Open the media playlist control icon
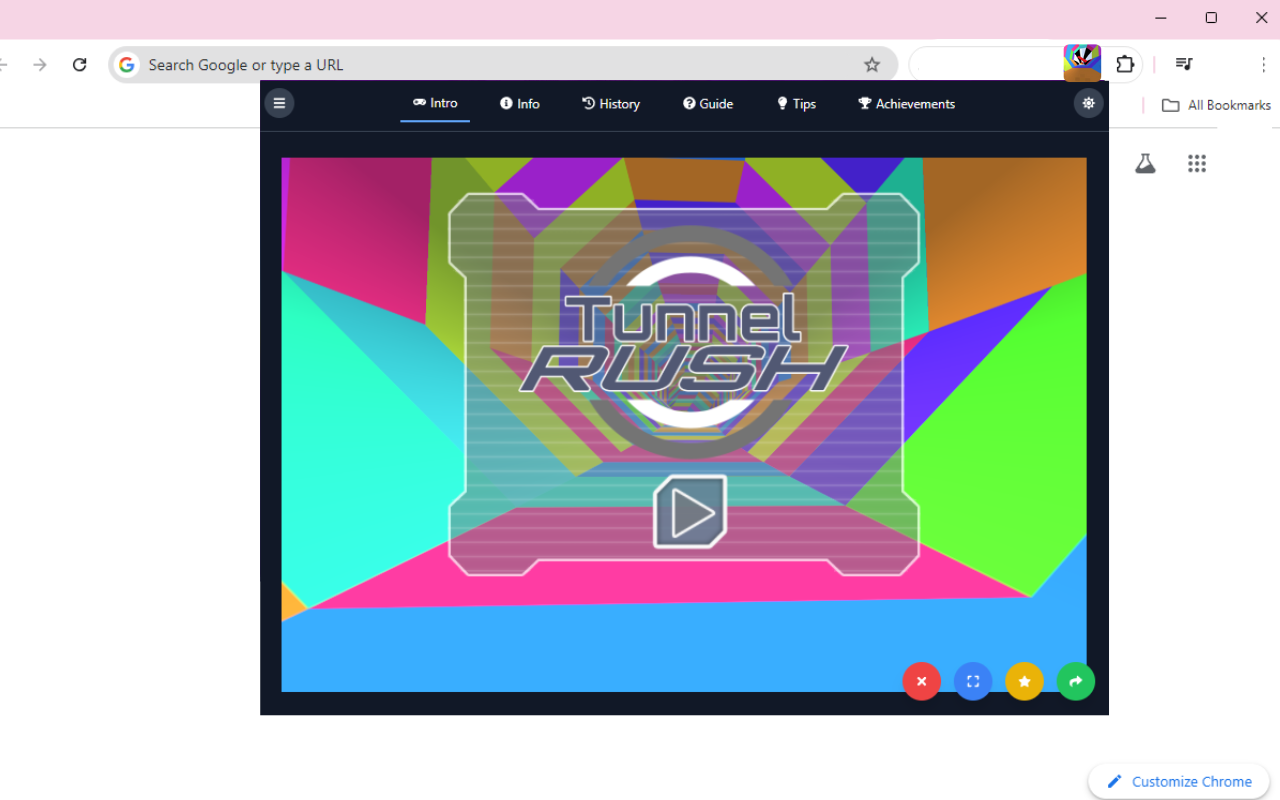 tap(1183, 63)
